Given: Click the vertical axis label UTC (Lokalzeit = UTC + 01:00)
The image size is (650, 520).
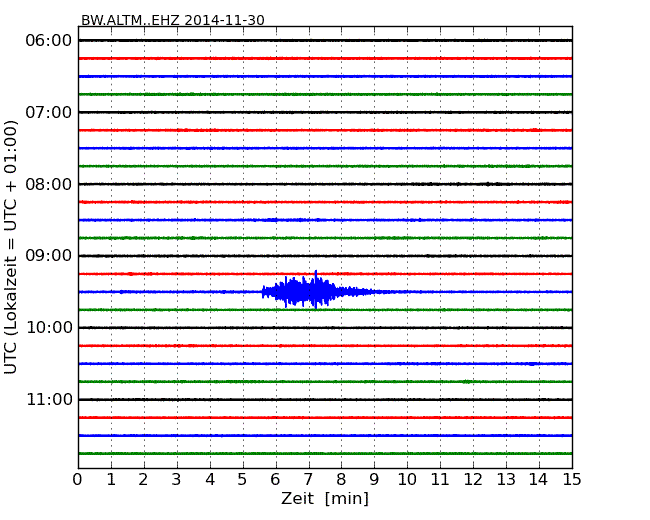Looking at the screenshot, I should click(11, 247).
